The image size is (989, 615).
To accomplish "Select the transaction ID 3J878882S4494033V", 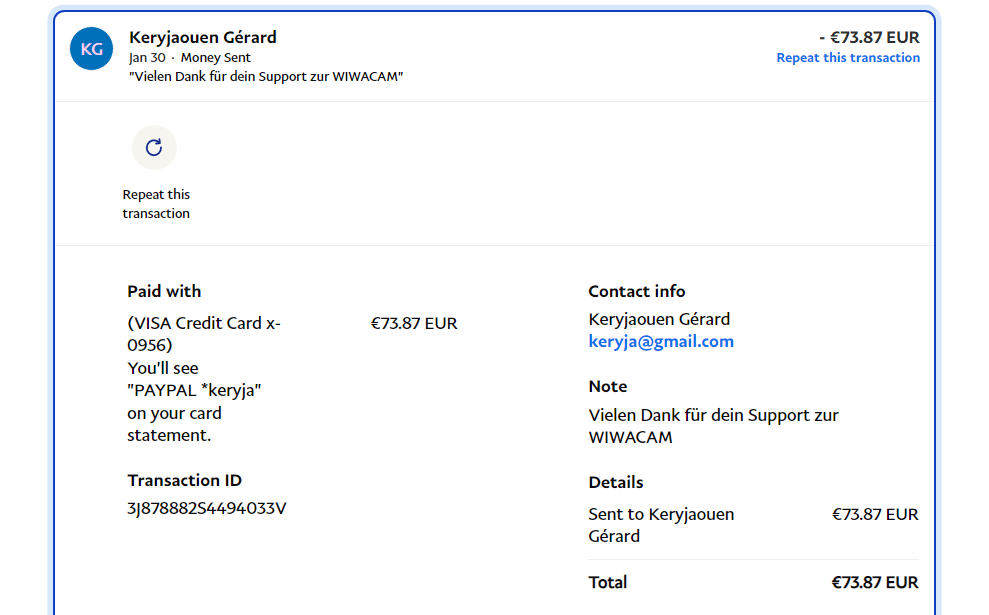I will pos(207,508).
